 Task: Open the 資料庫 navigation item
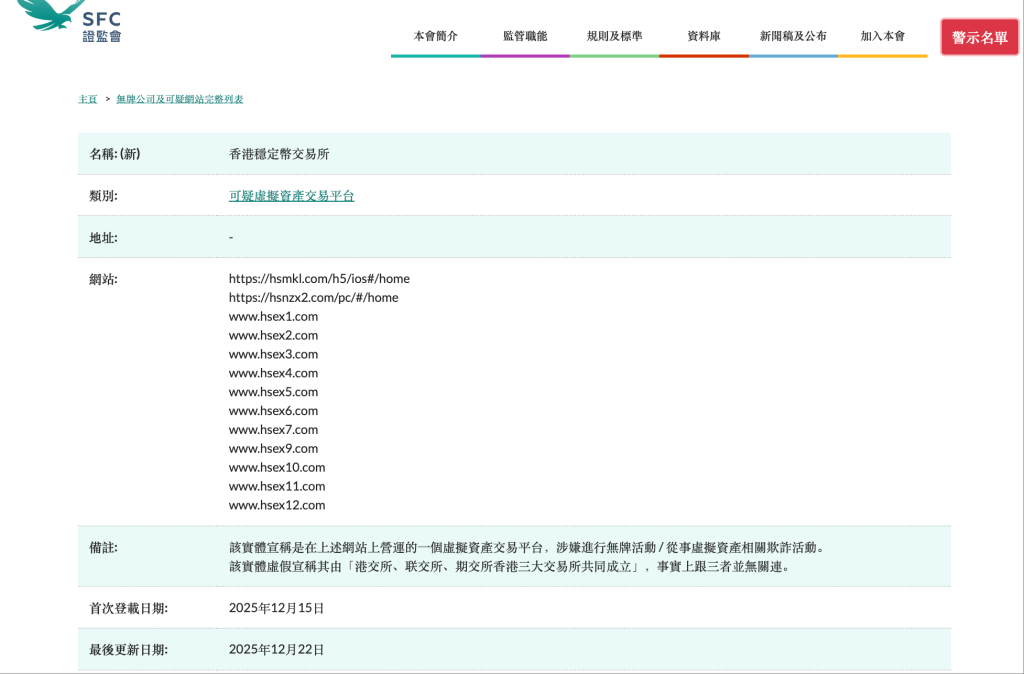pyautogui.click(x=703, y=36)
